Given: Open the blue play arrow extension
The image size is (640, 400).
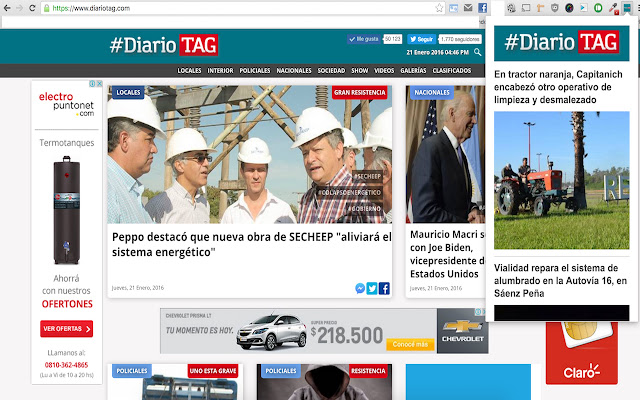Looking at the screenshot, I should [x=584, y=8].
